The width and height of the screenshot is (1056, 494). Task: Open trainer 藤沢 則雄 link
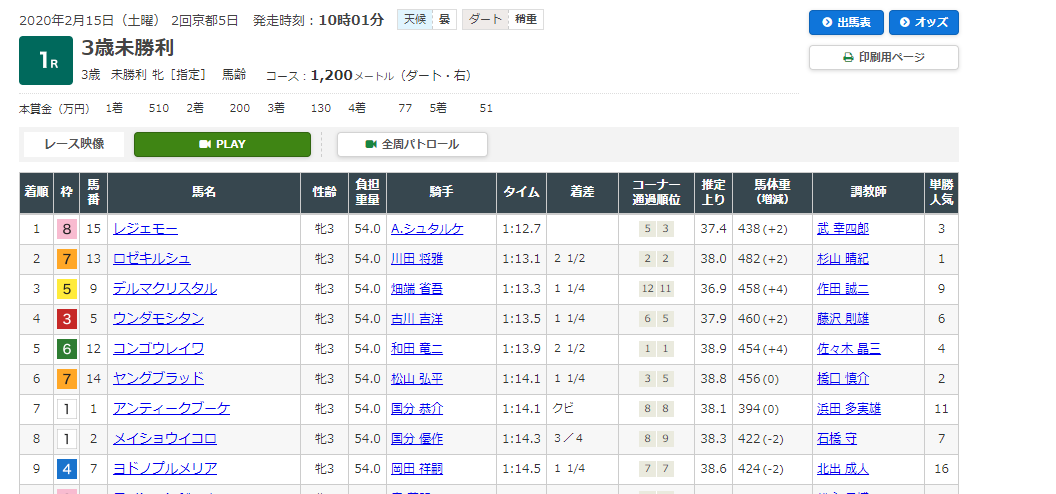842,319
